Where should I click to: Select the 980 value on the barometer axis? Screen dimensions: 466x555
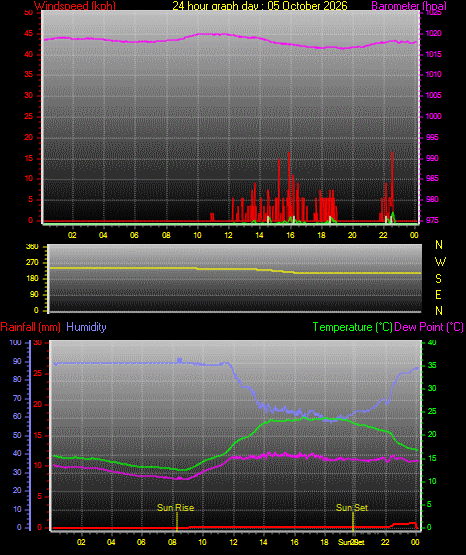pyautogui.click(x=432, y=199)
